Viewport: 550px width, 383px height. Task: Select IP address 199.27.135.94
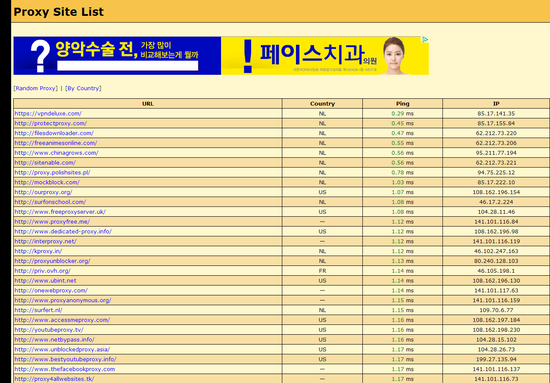[x=496, y=359]
